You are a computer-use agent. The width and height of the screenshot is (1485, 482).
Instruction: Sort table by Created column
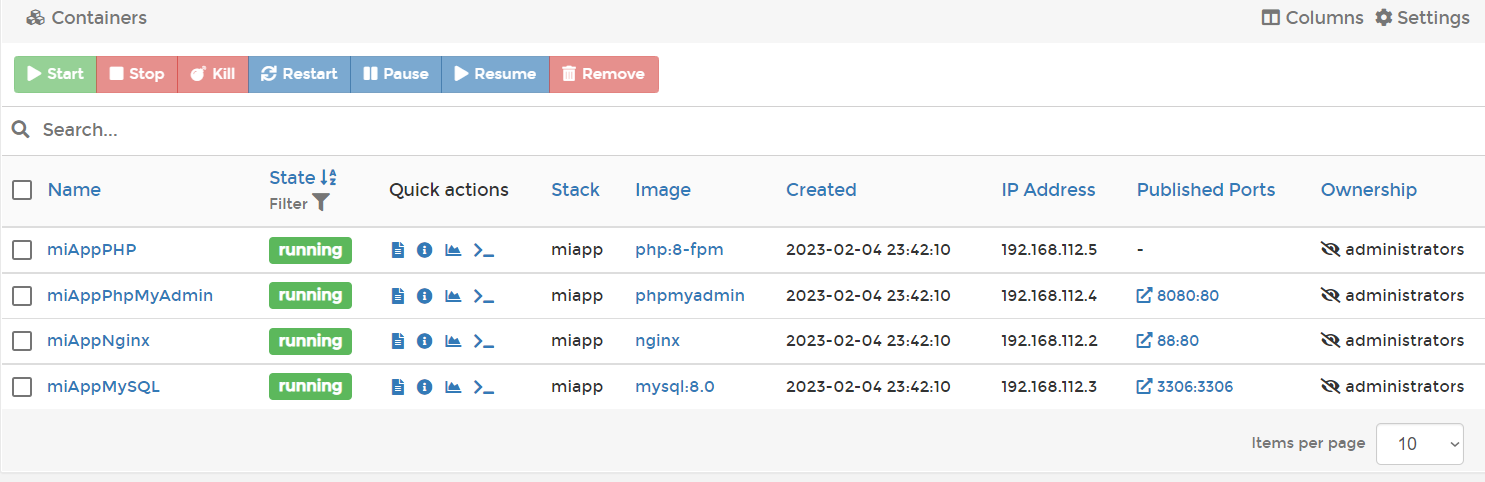coord(821,190)
